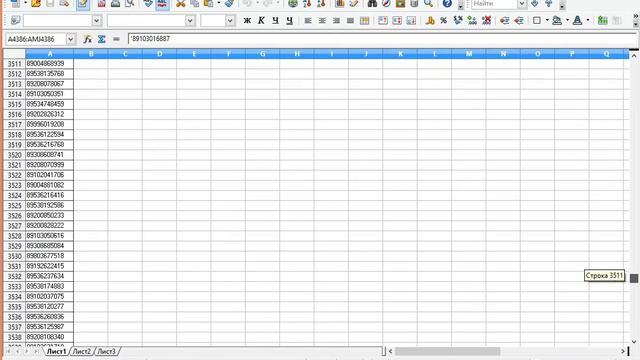Viewport: 640px width, 360px height.
Task: Switch to the Лист2 sheet tab
Action: tap(82, 351)
